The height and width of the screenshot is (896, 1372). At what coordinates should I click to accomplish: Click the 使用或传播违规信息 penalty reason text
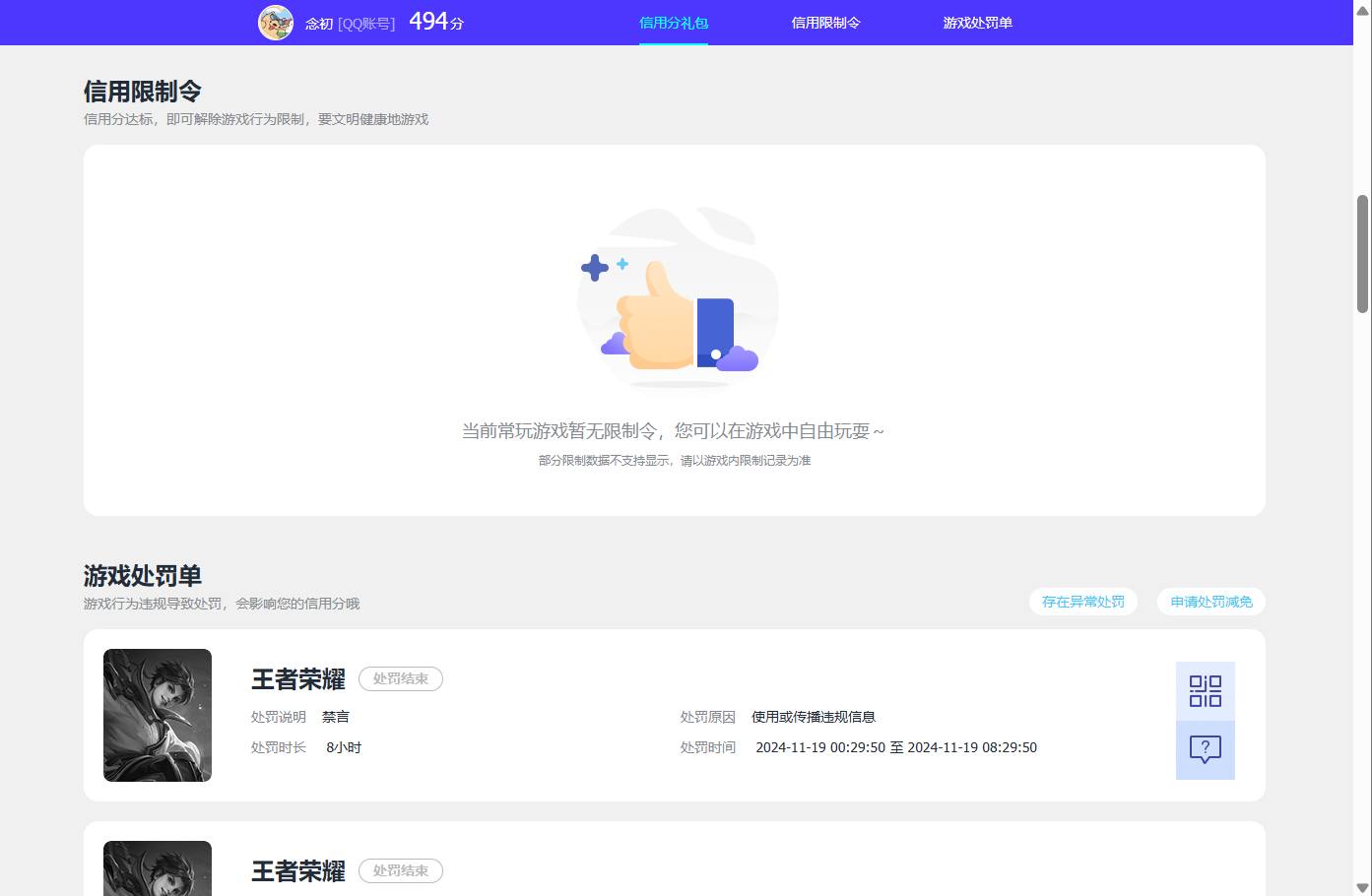coord(813,717)
